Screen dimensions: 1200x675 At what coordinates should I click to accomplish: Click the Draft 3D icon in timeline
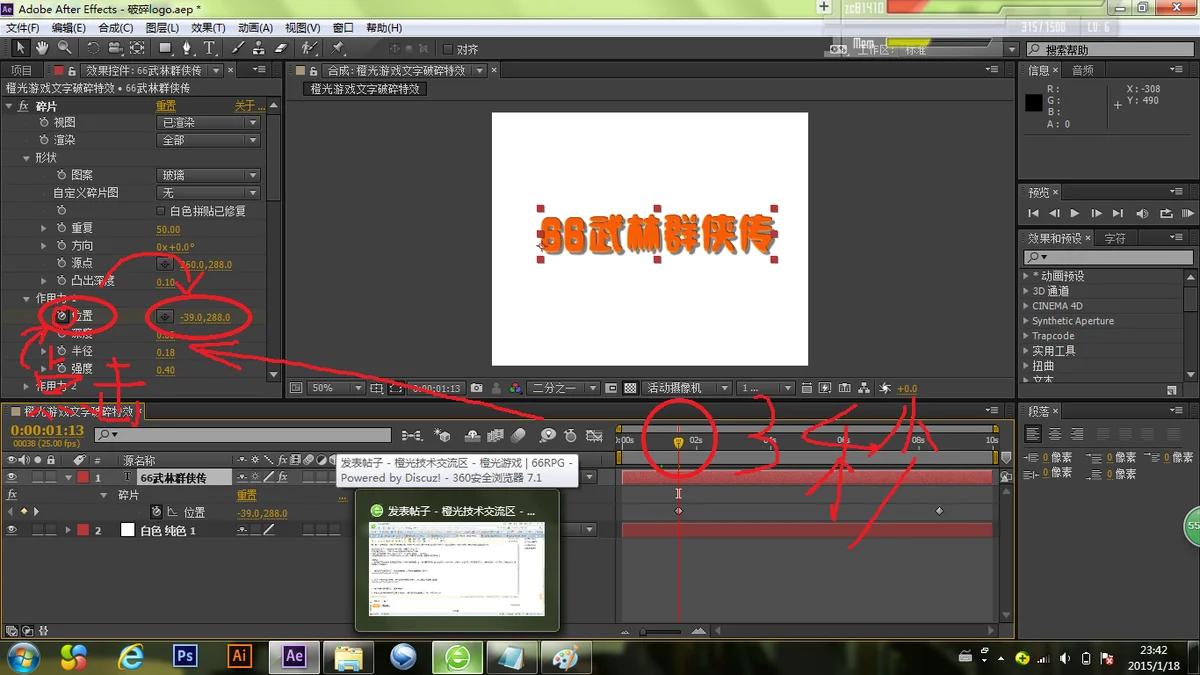click(x=444, y=435)
